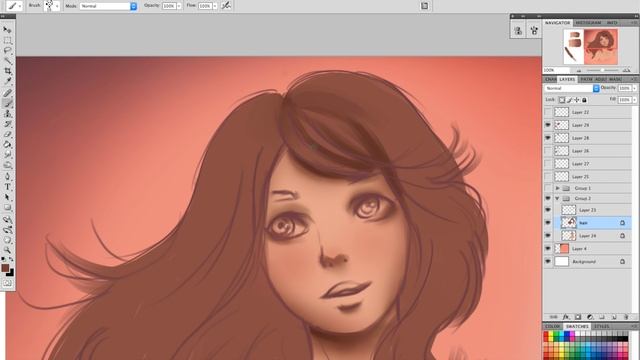Lock image pixels with brush lock

(569, 100)
